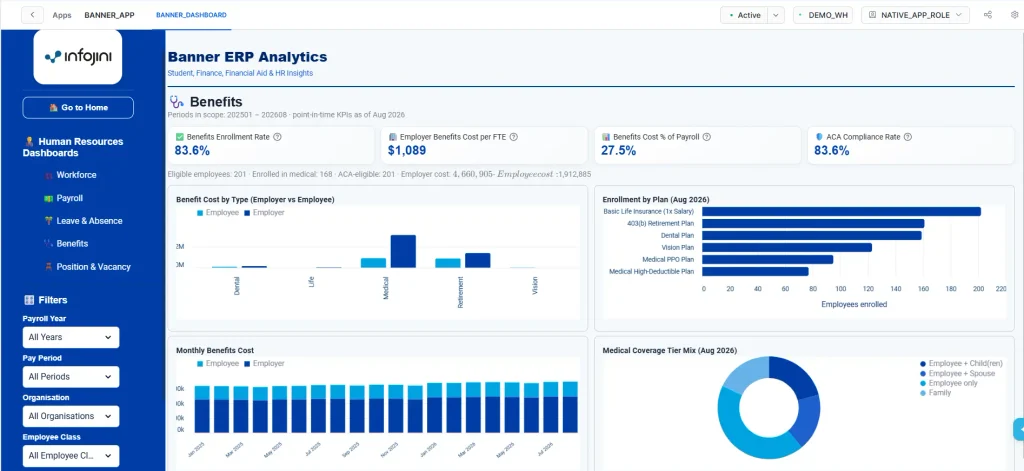
Task: Toggle Employer series in Benefit Cost by Type legend
Action: [x=264, y=213]
